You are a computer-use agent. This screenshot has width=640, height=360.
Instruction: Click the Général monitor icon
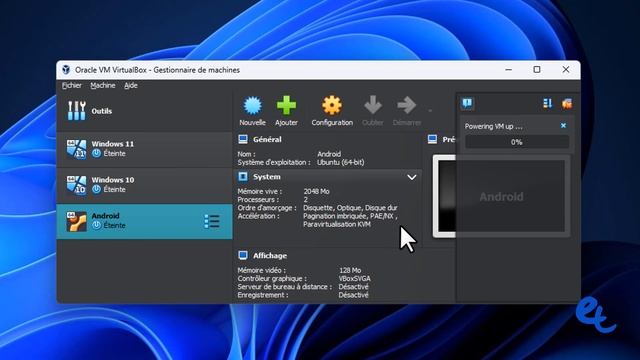pos(243,140)
